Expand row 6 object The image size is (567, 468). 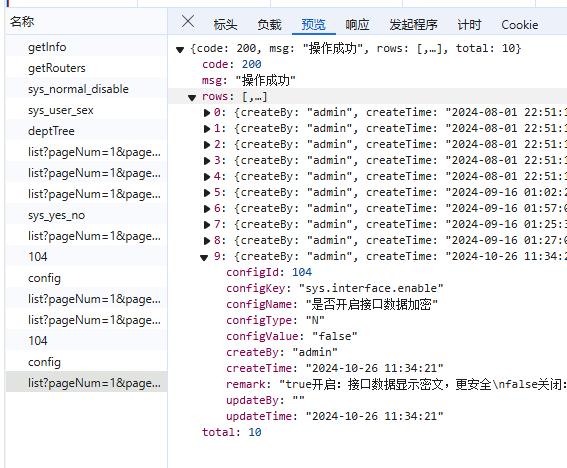[207, 209]
